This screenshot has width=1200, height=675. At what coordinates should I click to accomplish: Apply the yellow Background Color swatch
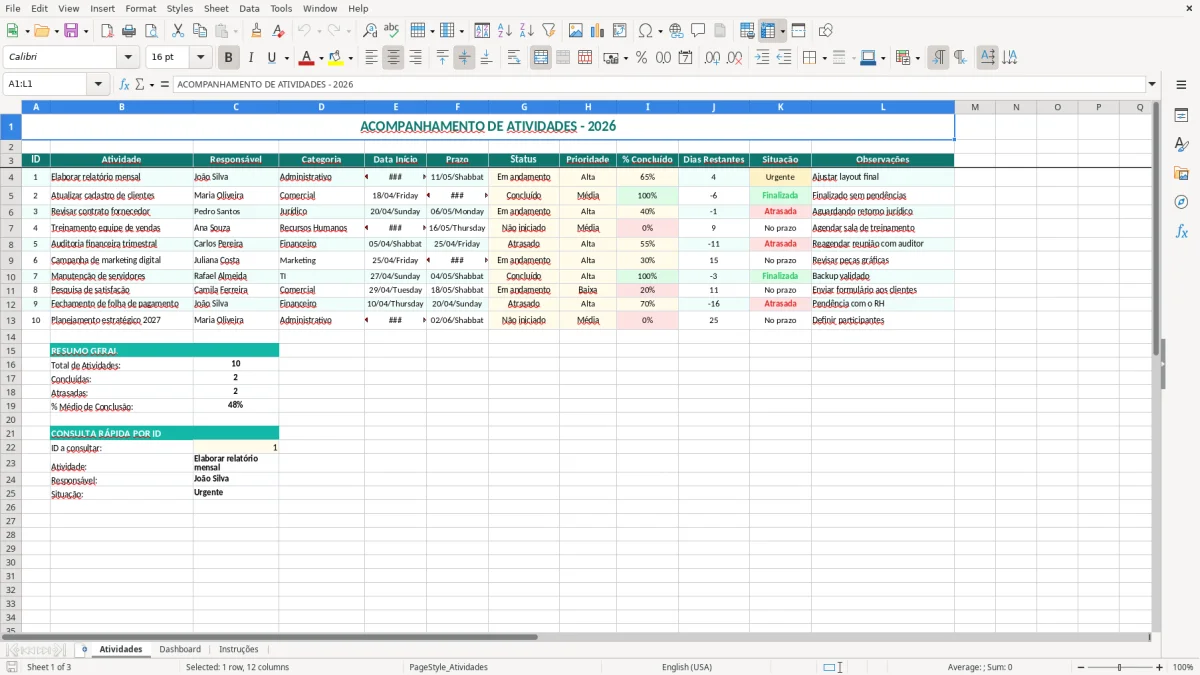click(x=336, y=58)
